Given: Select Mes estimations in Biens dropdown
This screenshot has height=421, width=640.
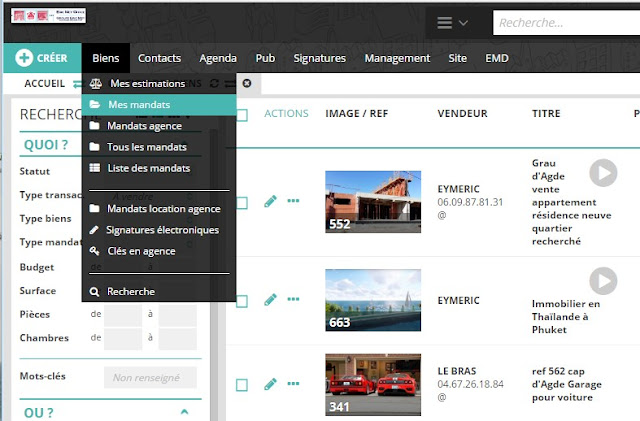Looking at the screenshot, I should 159,83.
